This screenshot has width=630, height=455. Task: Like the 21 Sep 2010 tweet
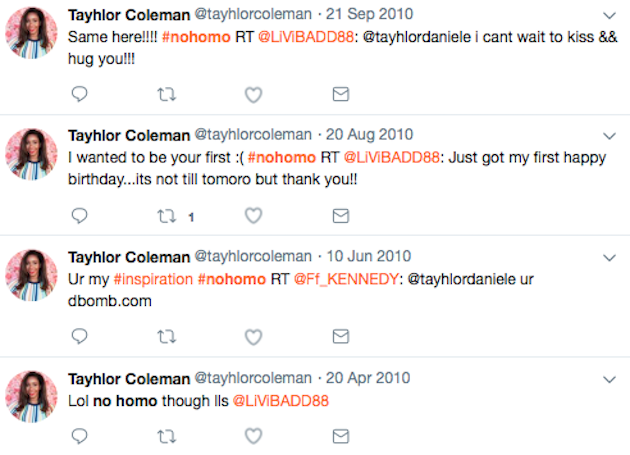tap(254, 95)
